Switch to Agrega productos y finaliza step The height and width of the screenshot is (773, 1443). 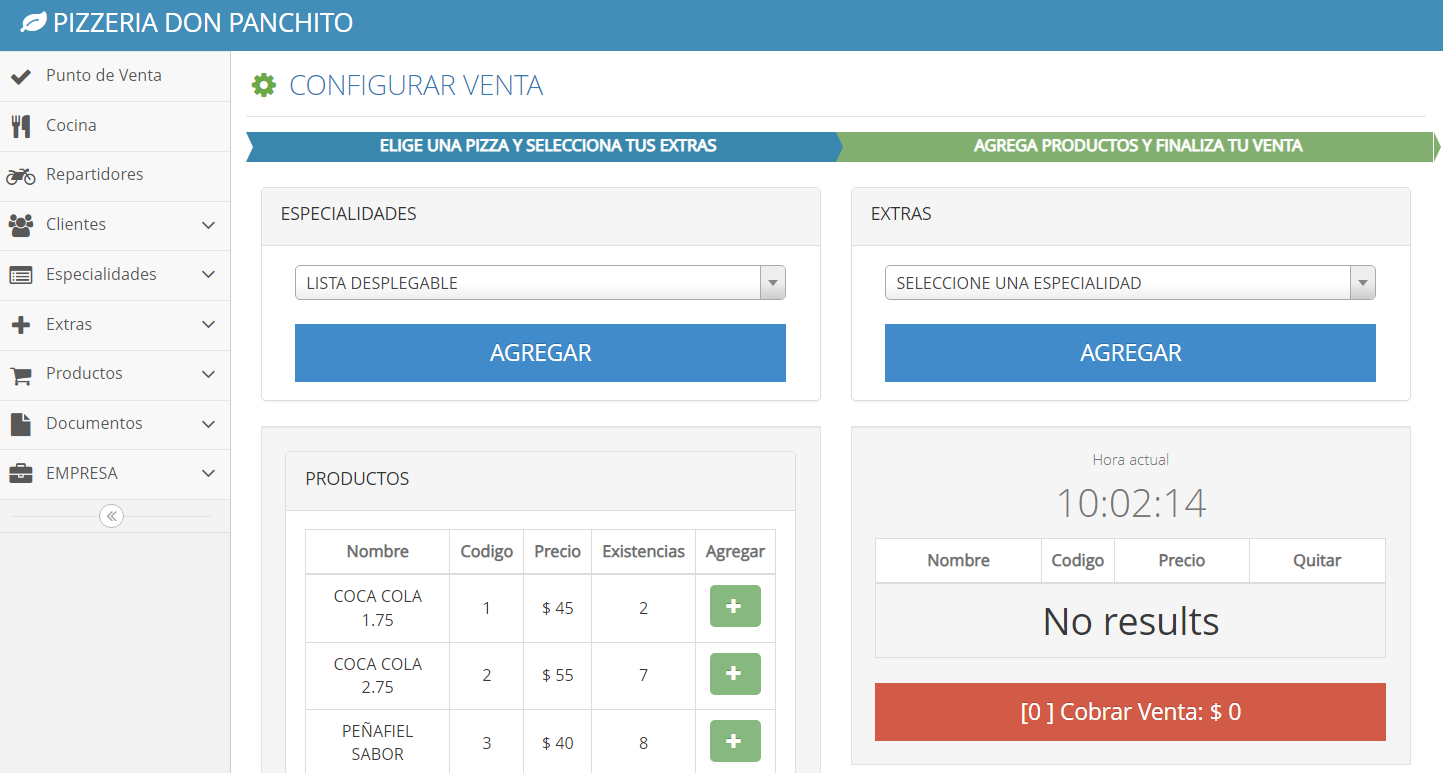(x=1137, y=146)
